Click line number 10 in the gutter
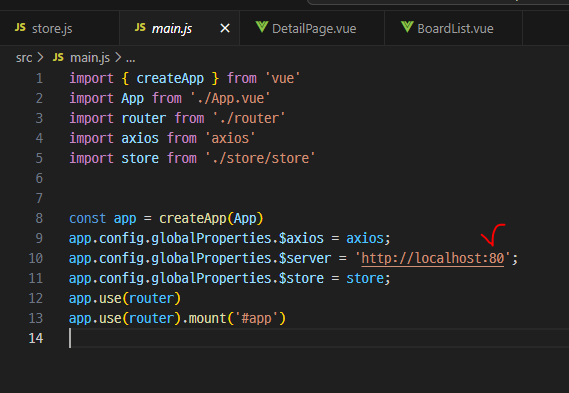Viewport: 569px width, 393px height. pos(36,258)
